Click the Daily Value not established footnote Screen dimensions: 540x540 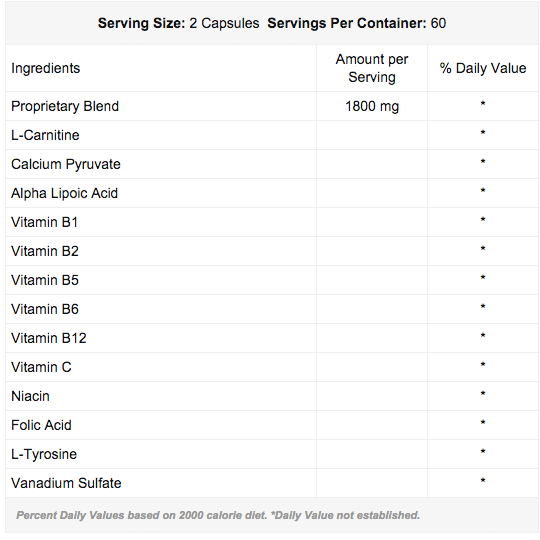345,515
